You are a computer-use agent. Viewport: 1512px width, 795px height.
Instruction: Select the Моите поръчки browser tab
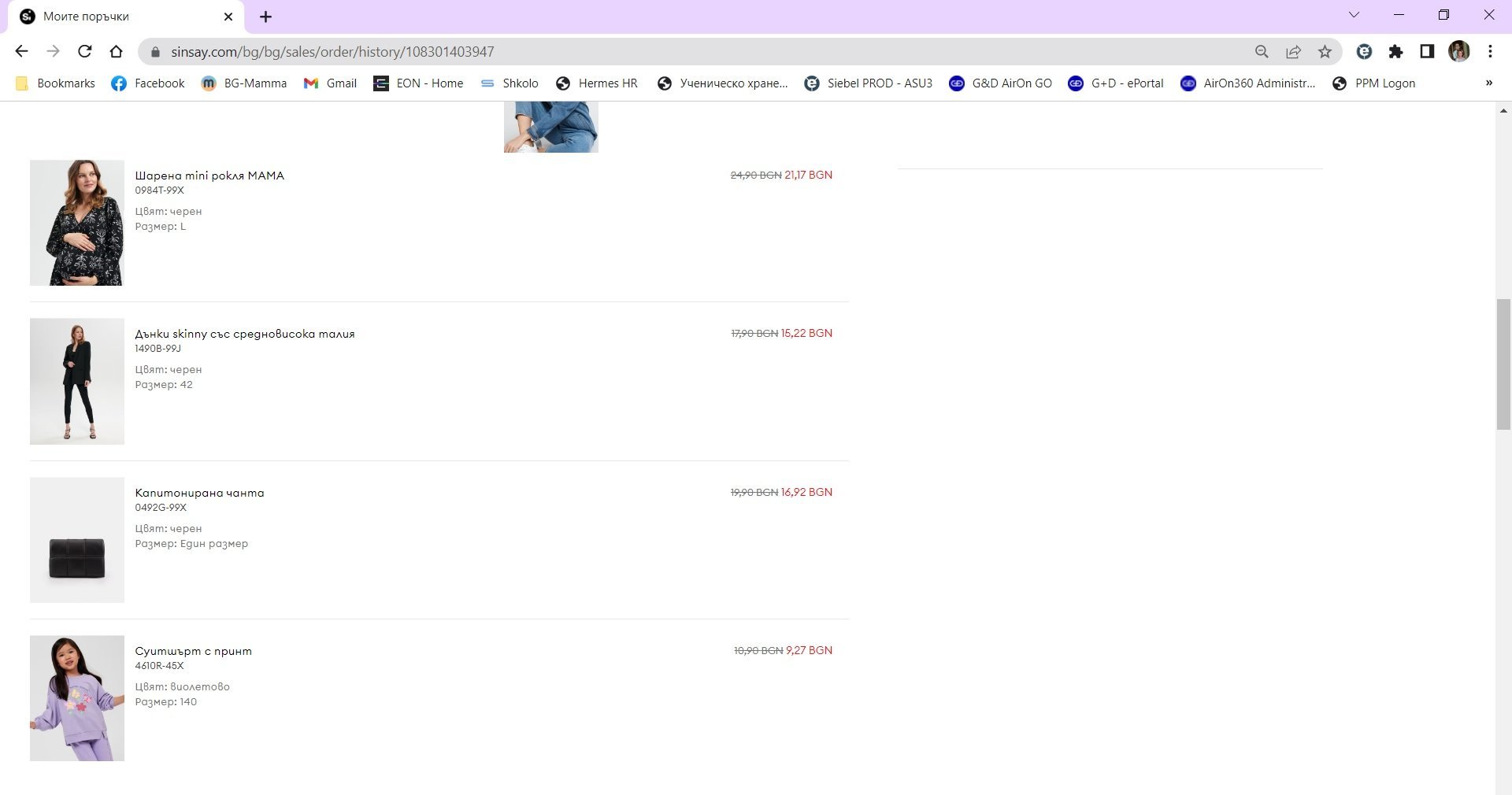point(126,17)
